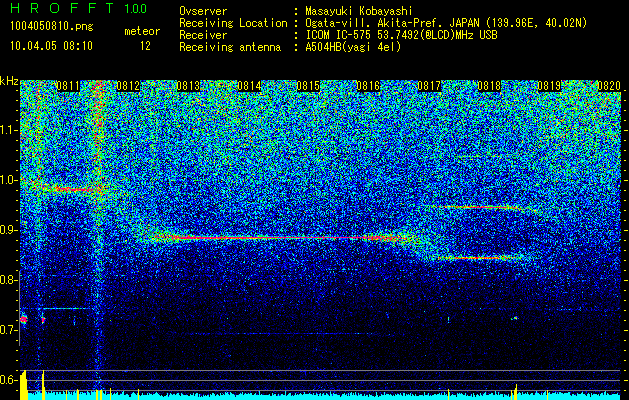Click the 0818 time marker

click(x=489, y=86)
